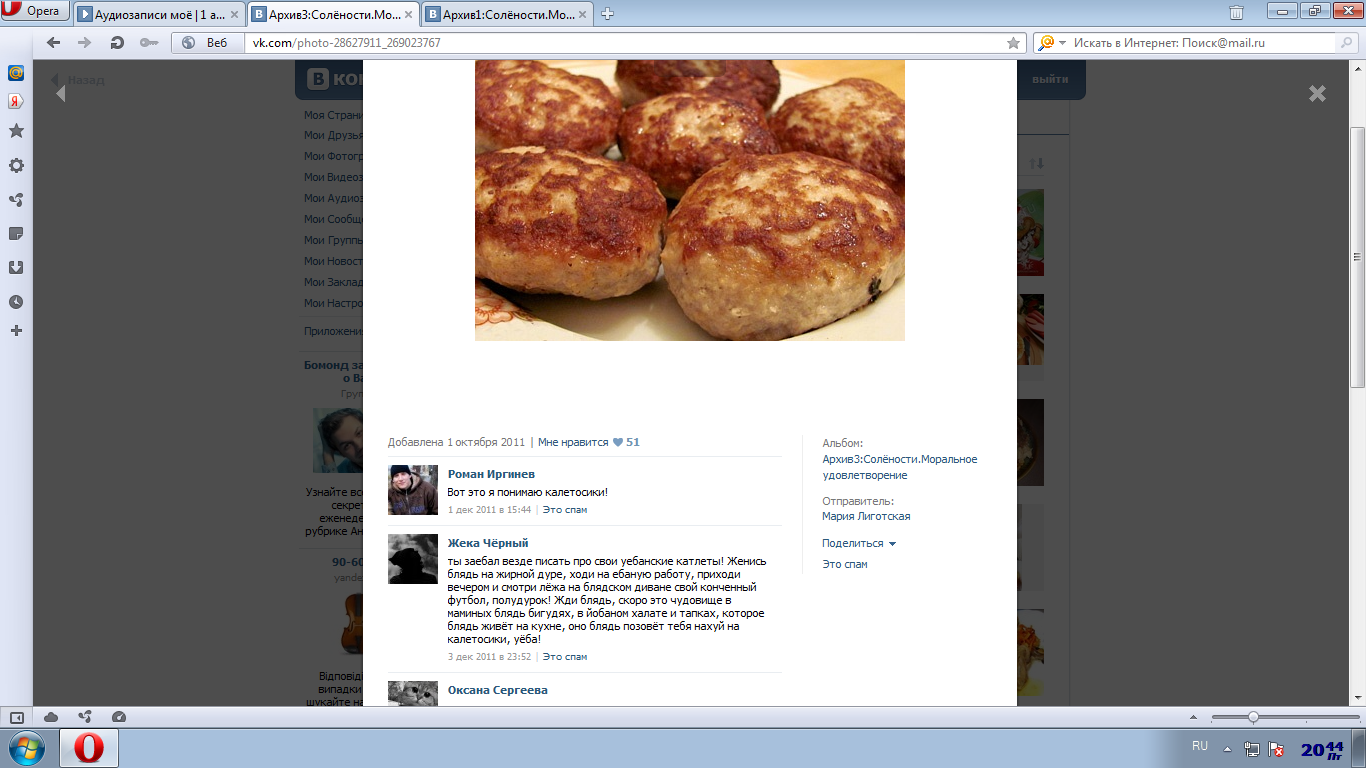
Task: Click the Opera Turbo speedometer icon
Action: coord(119,717)
